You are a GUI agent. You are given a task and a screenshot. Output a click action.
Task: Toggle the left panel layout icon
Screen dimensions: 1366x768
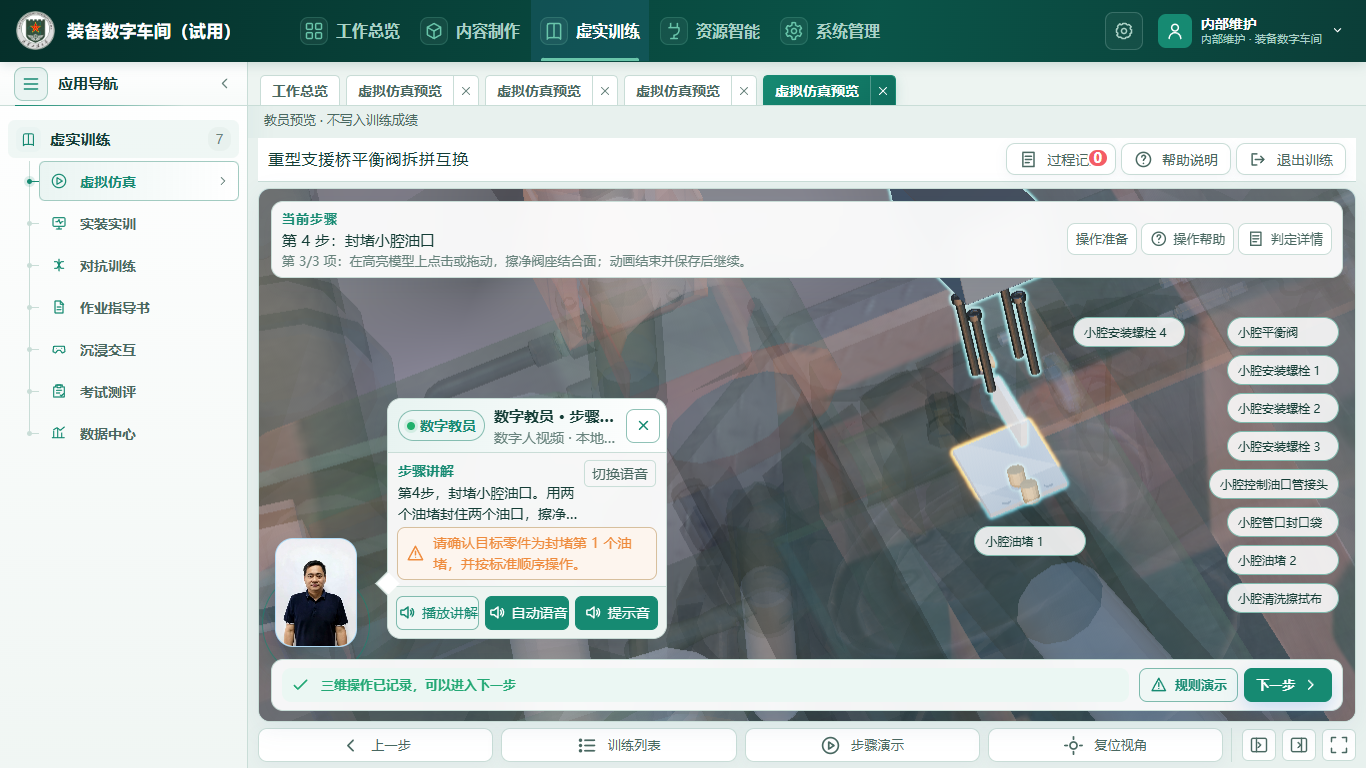[1259, 745]
